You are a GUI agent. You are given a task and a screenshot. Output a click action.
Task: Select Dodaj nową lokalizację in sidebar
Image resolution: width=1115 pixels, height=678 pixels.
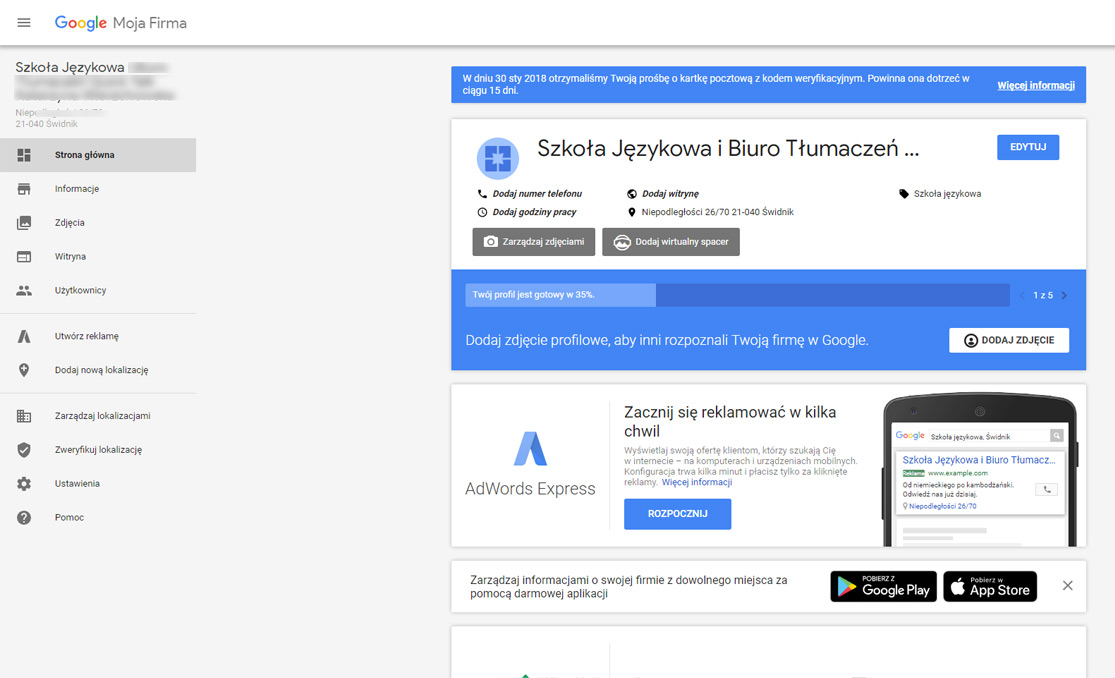pos(98,370)
